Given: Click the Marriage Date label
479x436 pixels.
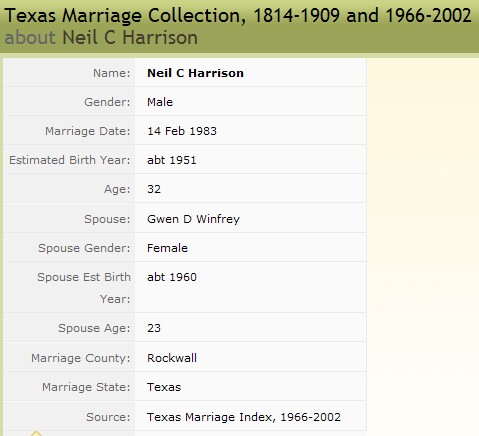Looking at the screenshot, I should pyautogui.click(x=88, y=131).
